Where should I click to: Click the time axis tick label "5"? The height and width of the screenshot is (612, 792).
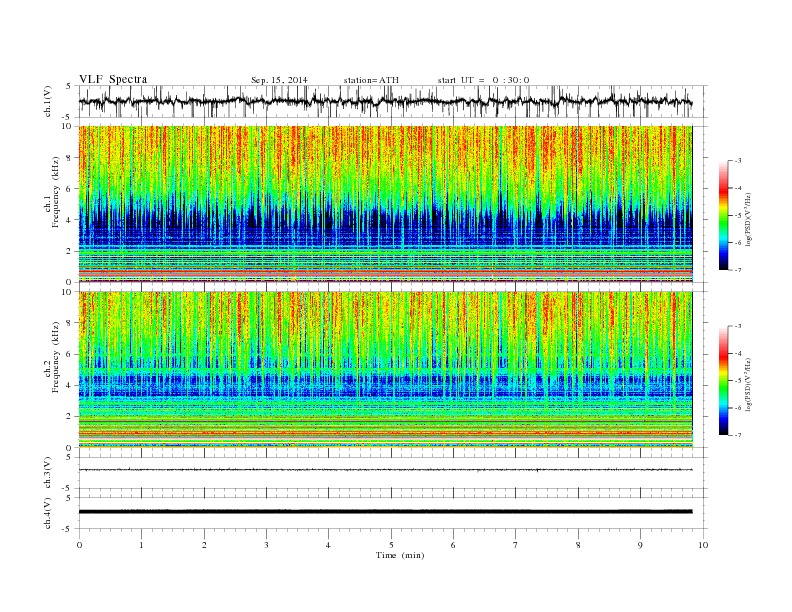tap(391, 545)
